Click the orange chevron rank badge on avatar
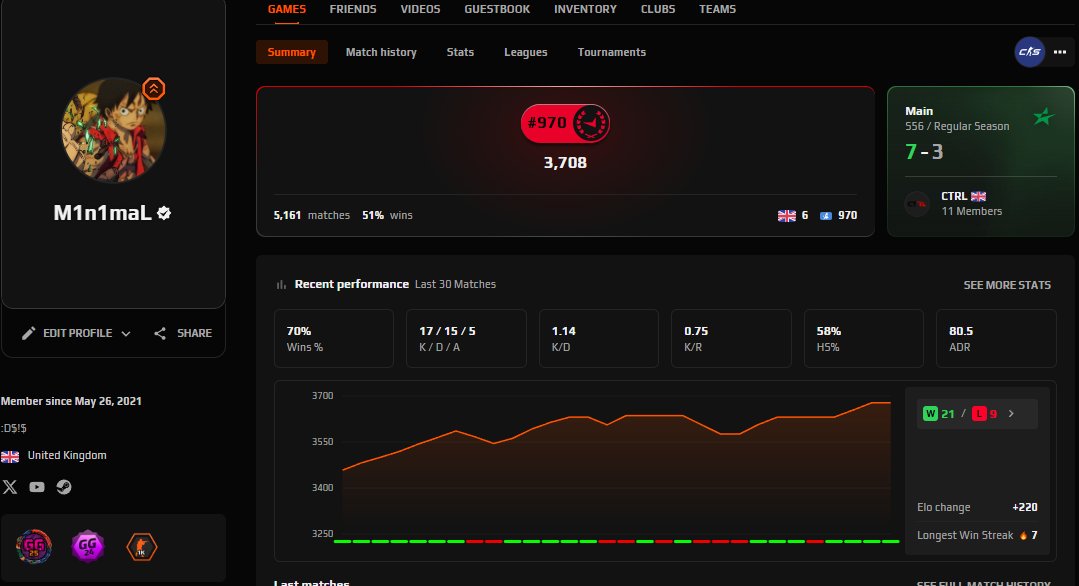The image size is (1079, 586). tap(153, 89)
